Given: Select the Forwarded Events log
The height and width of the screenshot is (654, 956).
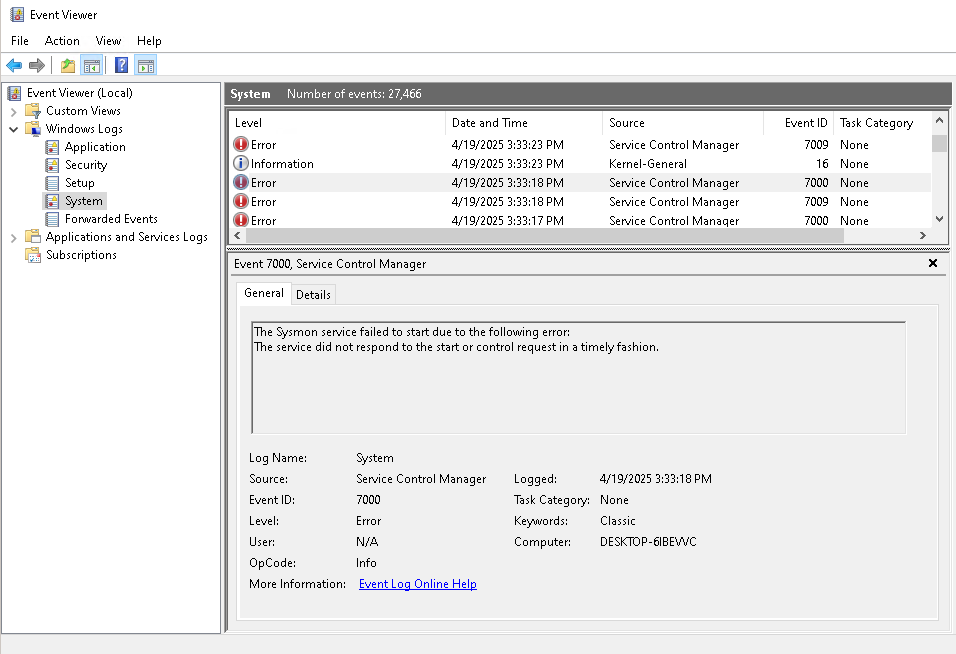Looking at the screenshot, I should coord(111,219).
